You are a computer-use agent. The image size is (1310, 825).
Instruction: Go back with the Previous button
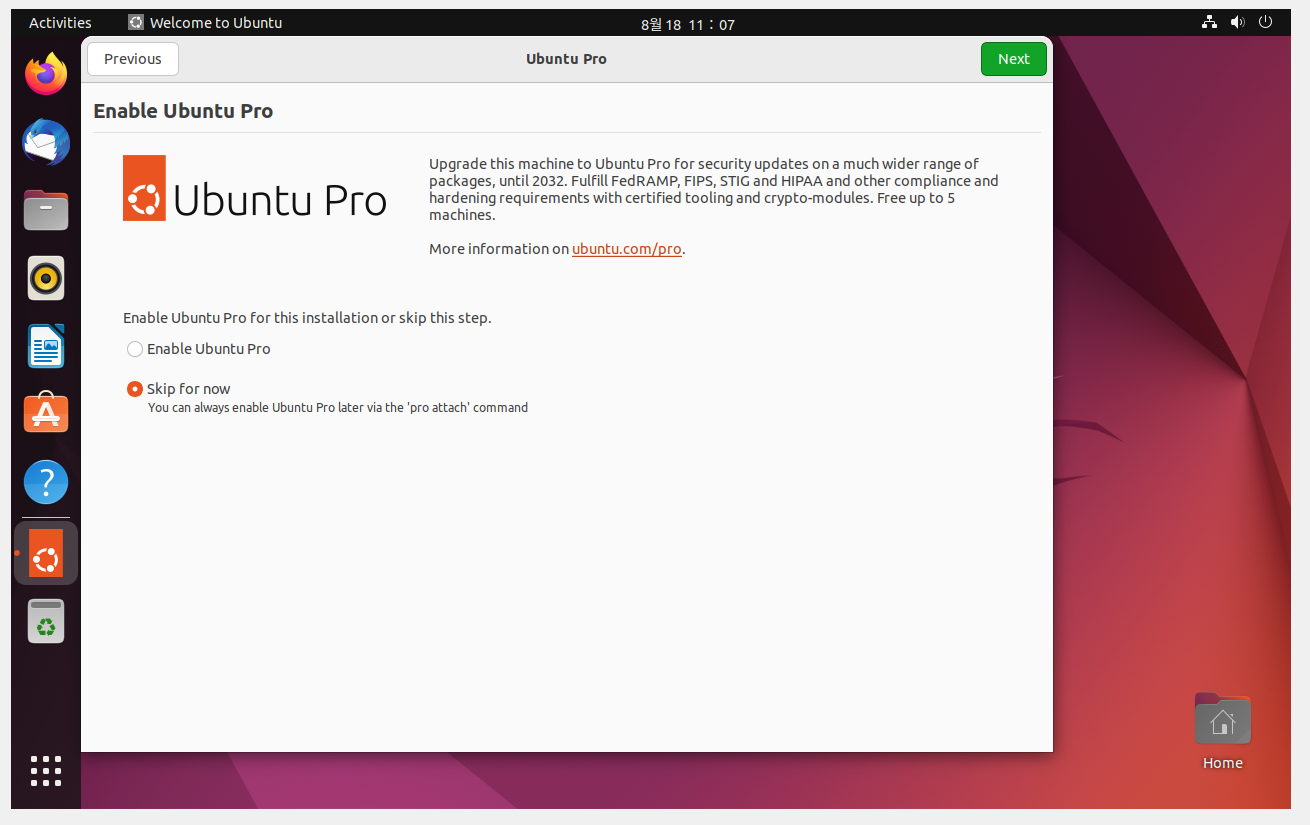(133, 59)
